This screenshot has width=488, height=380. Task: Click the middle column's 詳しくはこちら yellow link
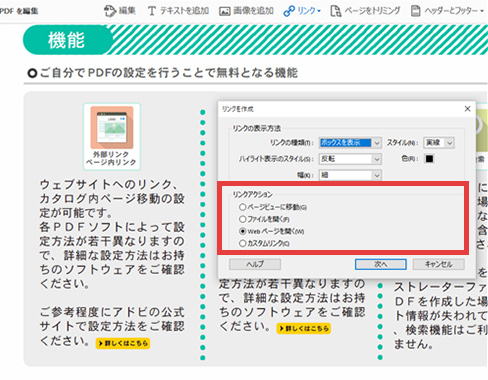tap(304, 328)
